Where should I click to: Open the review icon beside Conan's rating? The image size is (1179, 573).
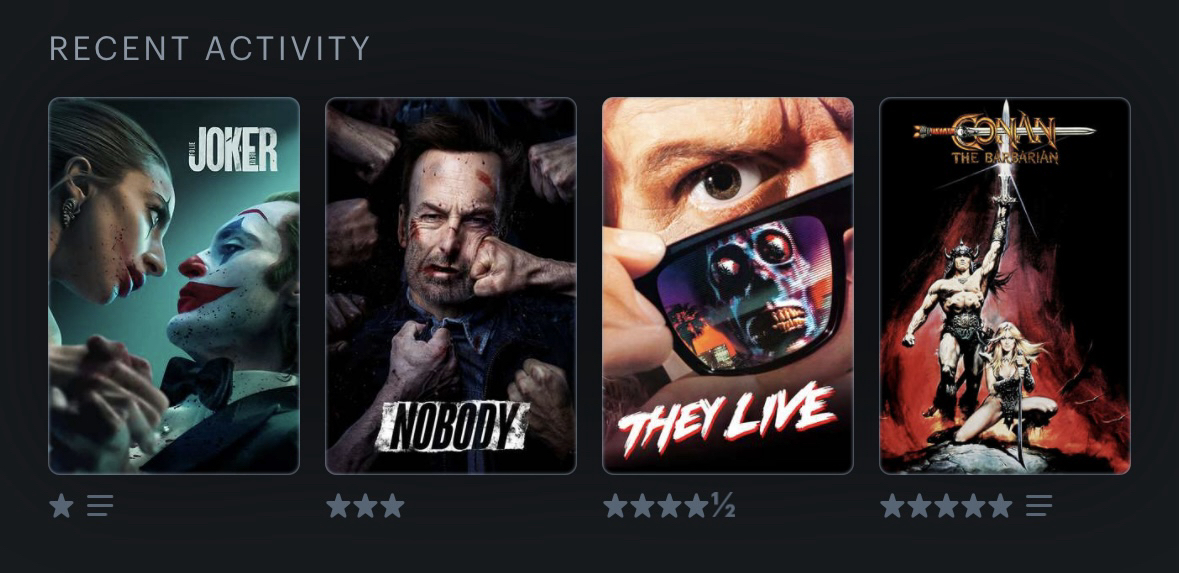pyautogui.click(x=1039, y=506)
